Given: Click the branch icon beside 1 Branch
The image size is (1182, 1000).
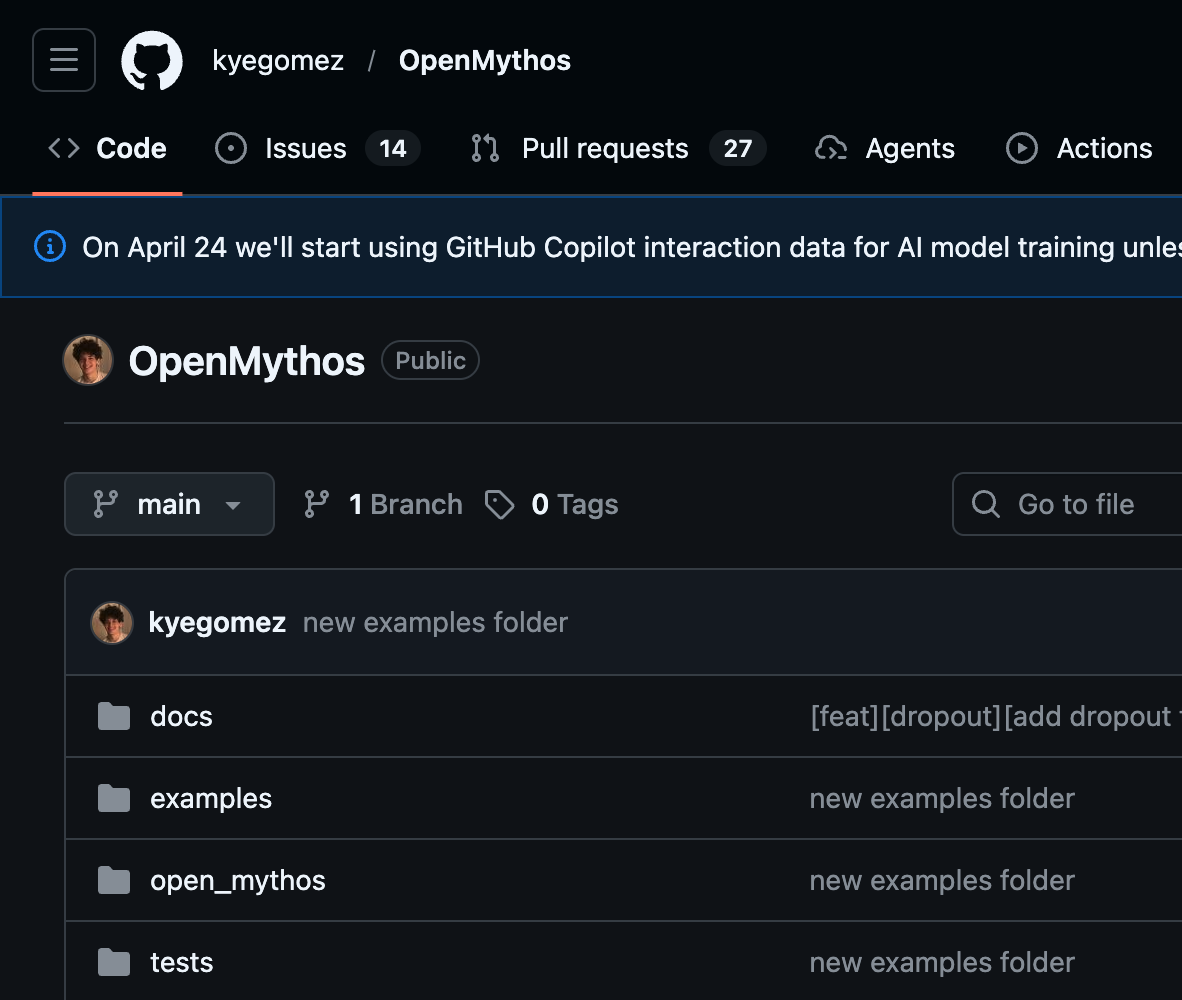Looking at the screenshot, I should (317, 504).
